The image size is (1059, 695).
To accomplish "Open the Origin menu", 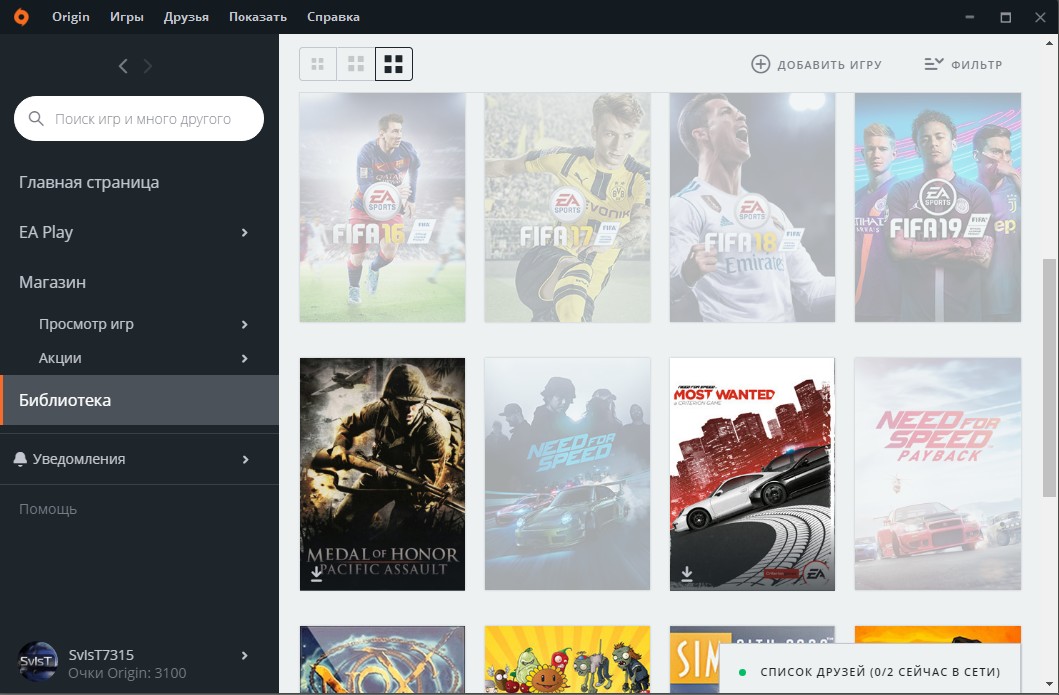I will click(71, 17).
